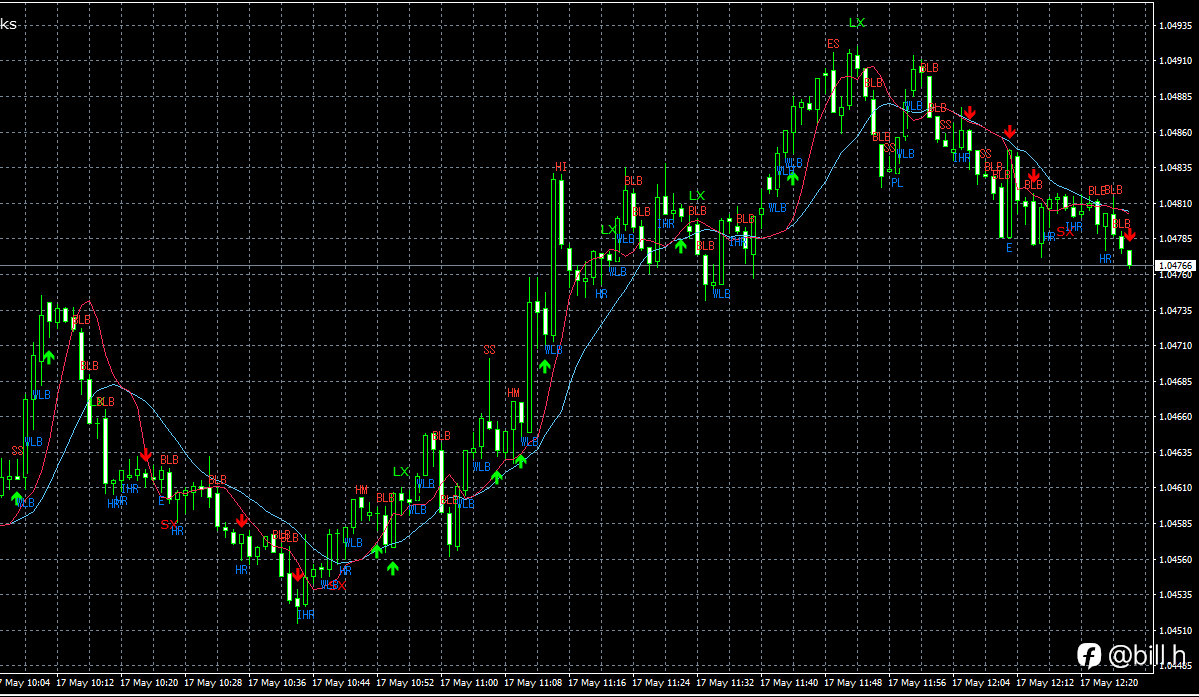1199x697 pixels.
Task: Click the 1.04735 price axis label
Action: [x=1176, y=311]
